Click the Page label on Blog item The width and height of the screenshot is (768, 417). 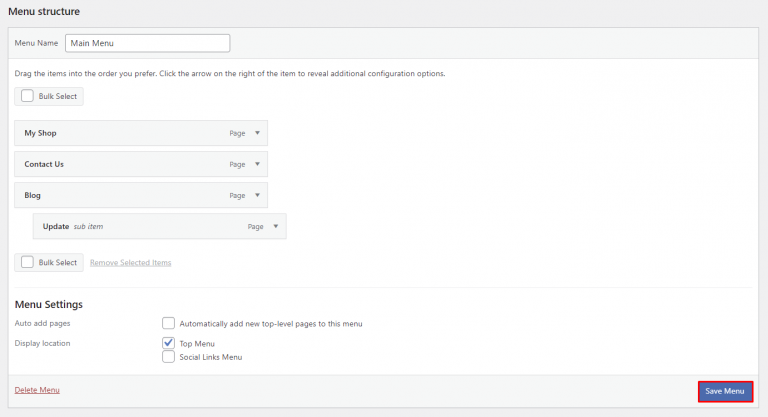tap(237, 195)
